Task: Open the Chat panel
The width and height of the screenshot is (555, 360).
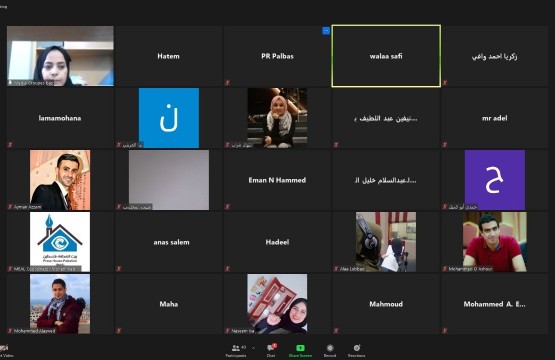Action: click(x=271, y=351)
